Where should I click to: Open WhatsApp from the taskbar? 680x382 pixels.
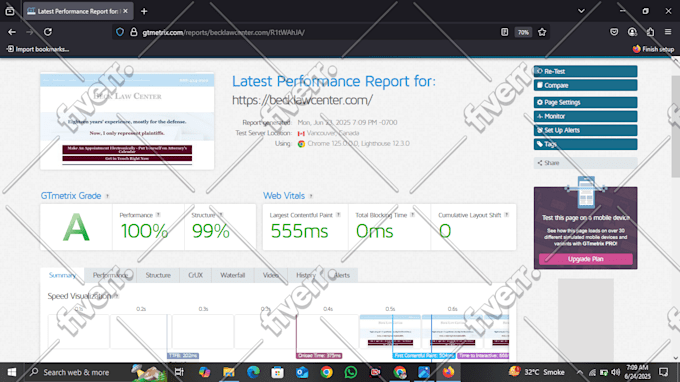point(350,372)
